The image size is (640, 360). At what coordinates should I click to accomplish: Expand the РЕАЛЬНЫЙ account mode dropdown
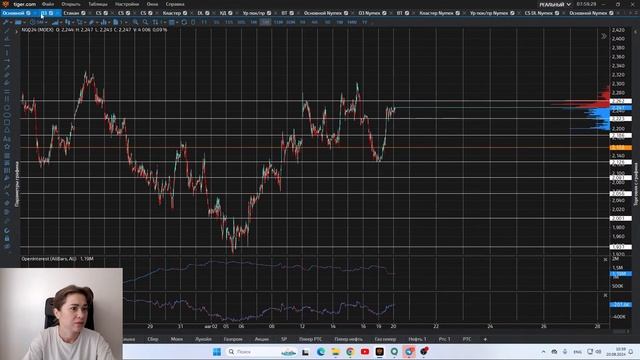(555, 4)
